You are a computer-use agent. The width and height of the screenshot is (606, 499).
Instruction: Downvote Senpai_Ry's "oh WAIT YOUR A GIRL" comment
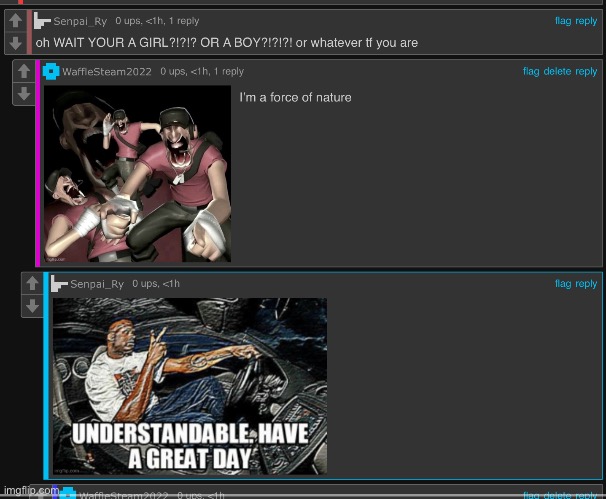[x=15, y=43]
